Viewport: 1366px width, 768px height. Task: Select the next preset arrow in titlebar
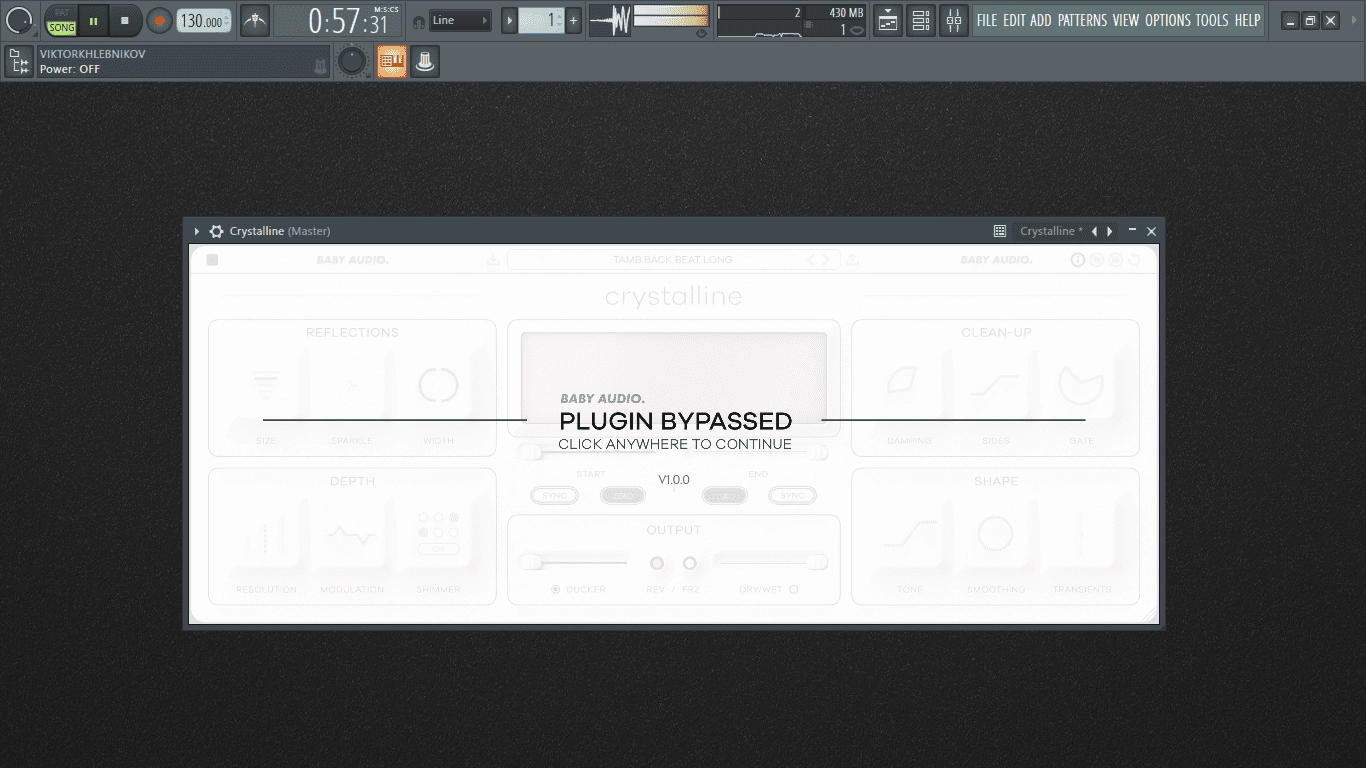pos(1109,231)
